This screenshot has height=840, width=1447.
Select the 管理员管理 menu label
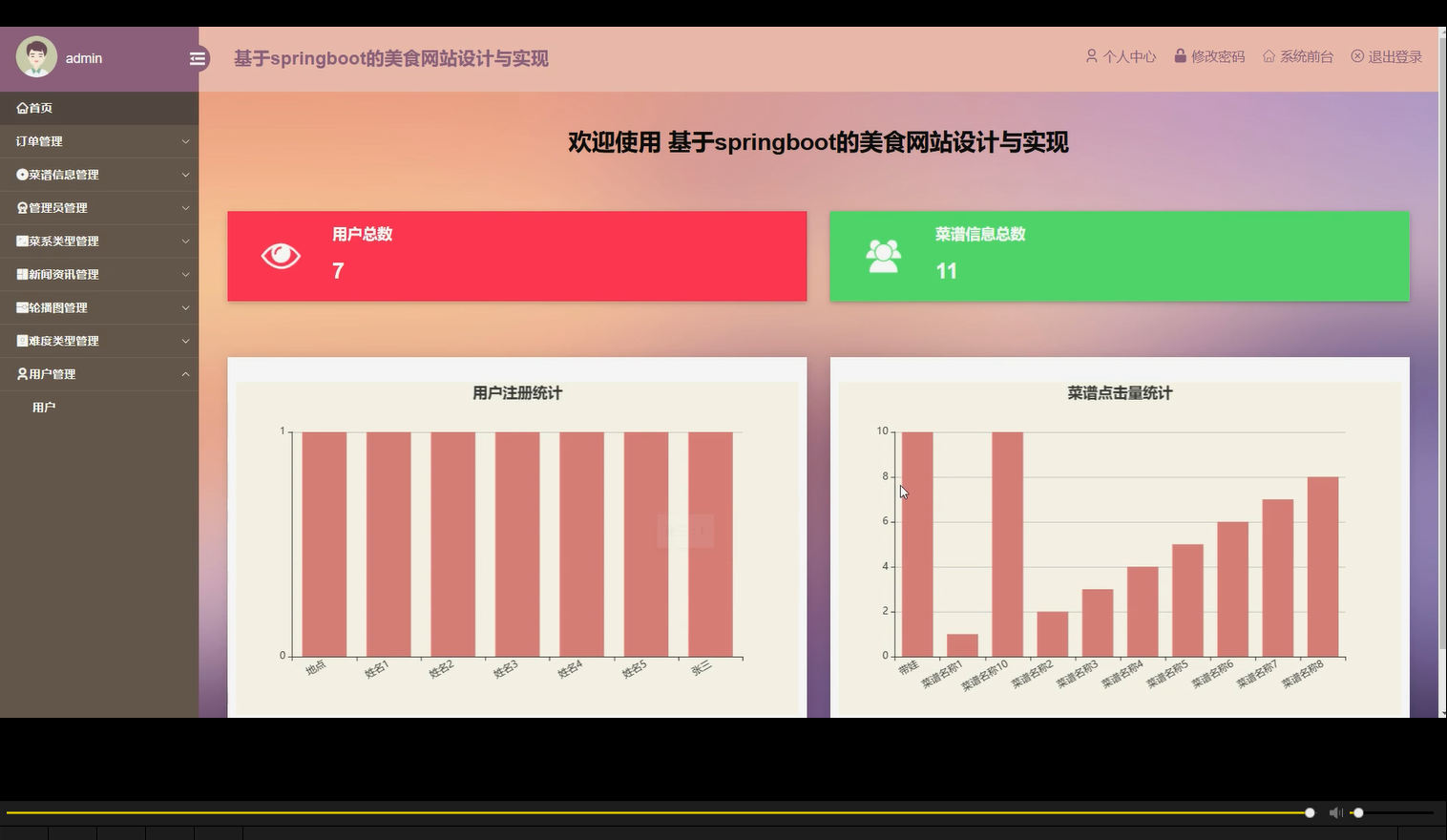coord(58,208)
